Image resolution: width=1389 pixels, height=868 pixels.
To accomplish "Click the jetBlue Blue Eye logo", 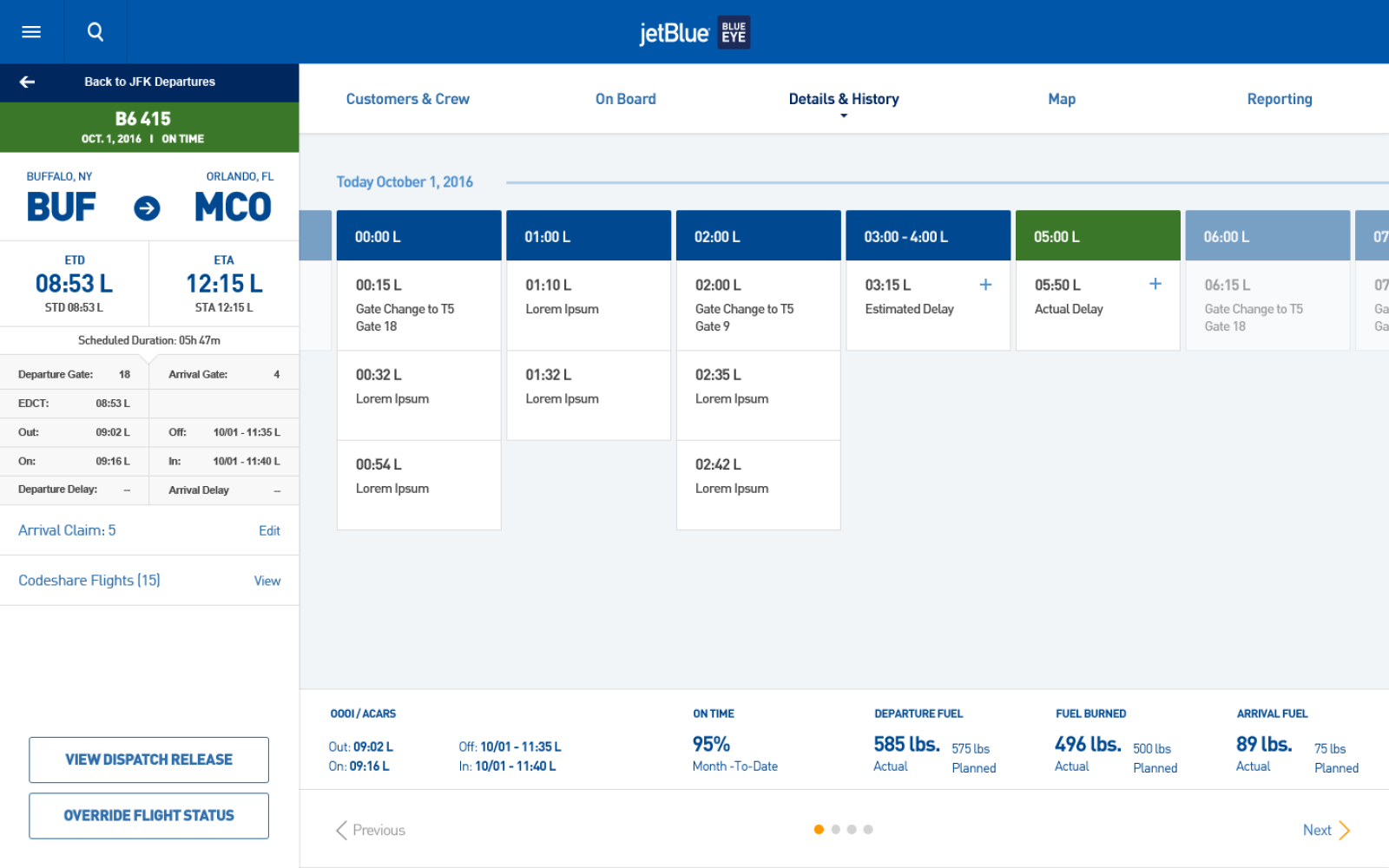I will tap(694, 33).
